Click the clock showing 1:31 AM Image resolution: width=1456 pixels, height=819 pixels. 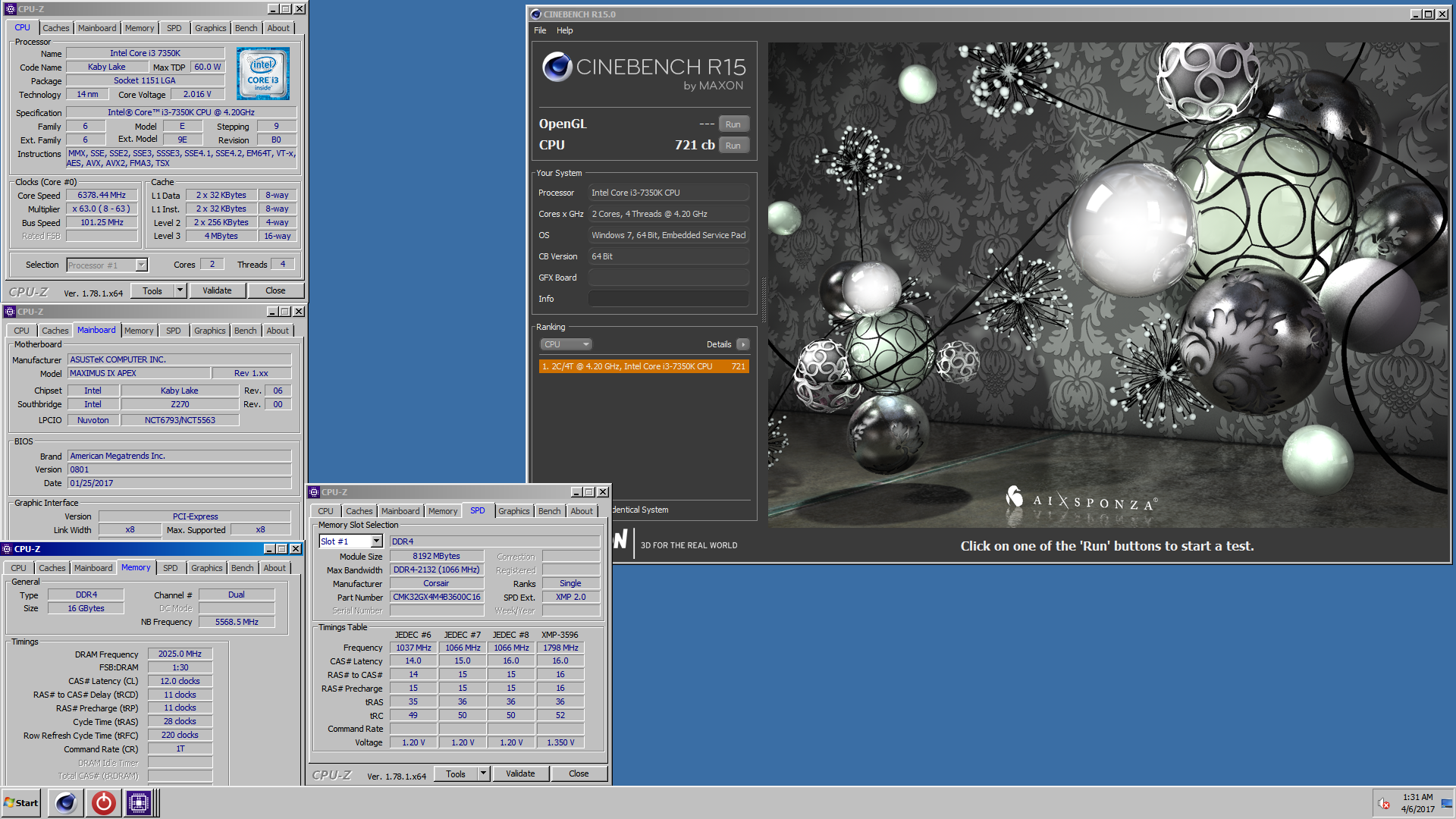(1417, 797)
